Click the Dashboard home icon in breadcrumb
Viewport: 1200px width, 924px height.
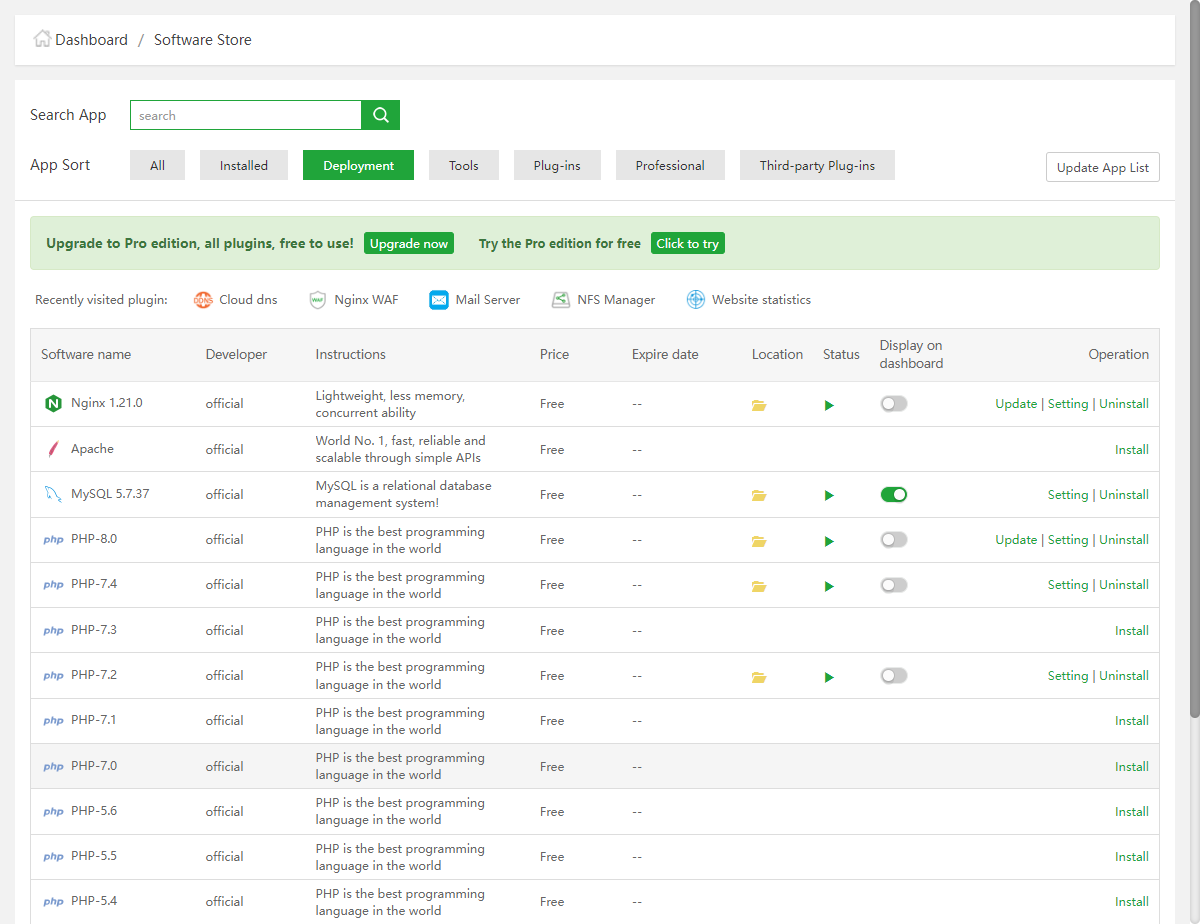[x=42, y=39]
